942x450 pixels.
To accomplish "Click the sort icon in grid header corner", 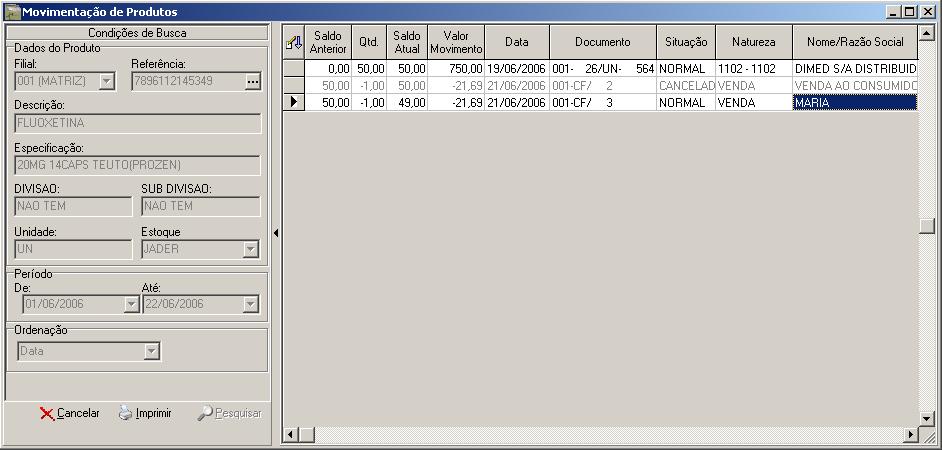I will [294, 42].
